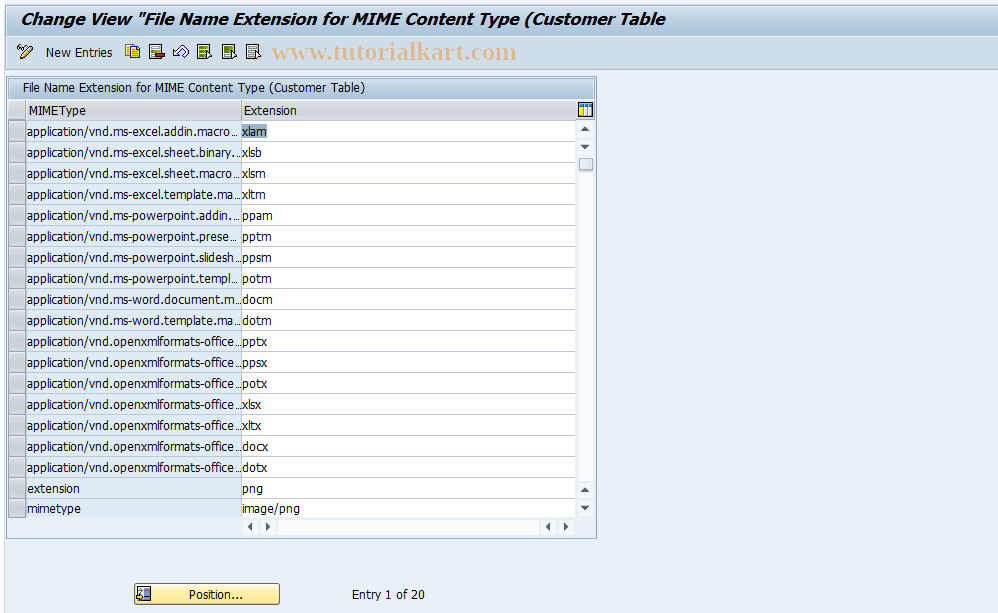The image size is (998, 613).
Task: Click scroll up arrow beside png row
Action: pyautogui.click(x=585, y=490)
